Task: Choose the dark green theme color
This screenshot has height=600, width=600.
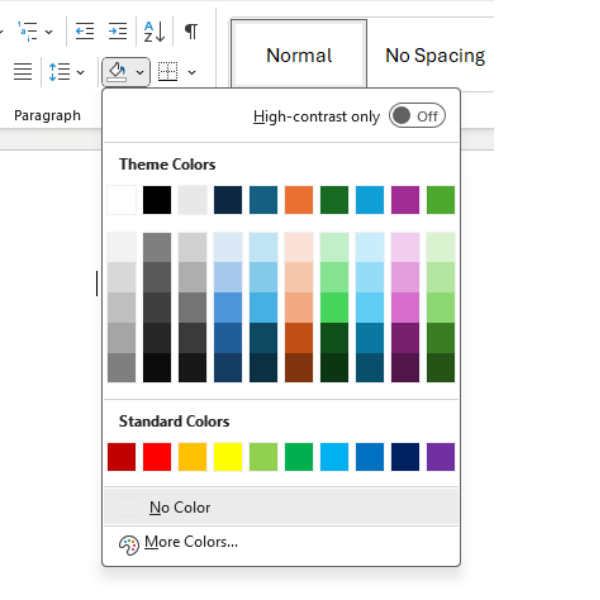Action: [334, 200]
